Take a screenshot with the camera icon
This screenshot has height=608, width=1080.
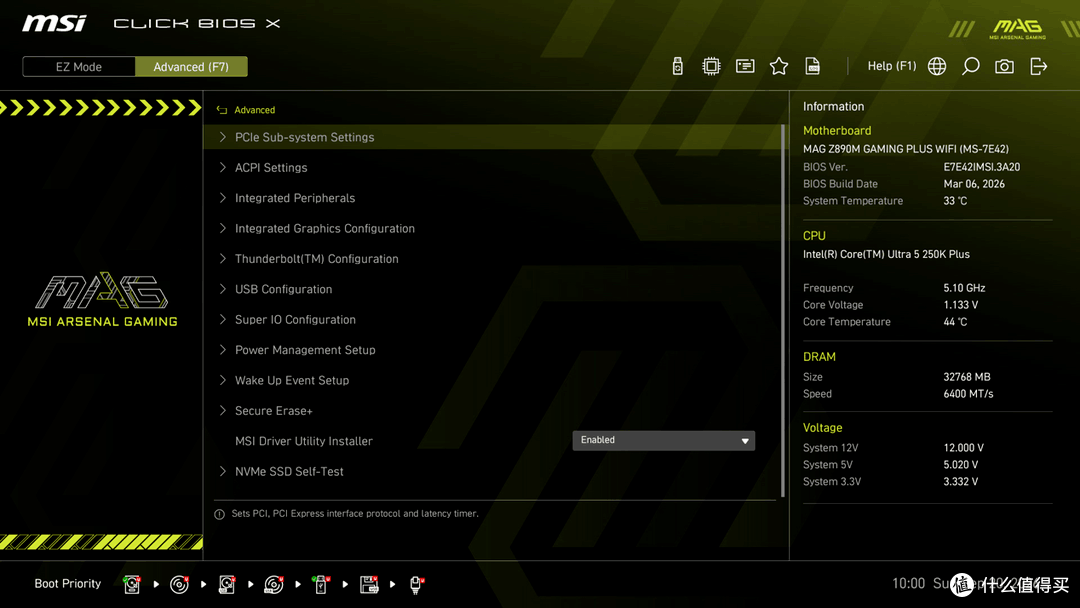tap(1004, 66)
